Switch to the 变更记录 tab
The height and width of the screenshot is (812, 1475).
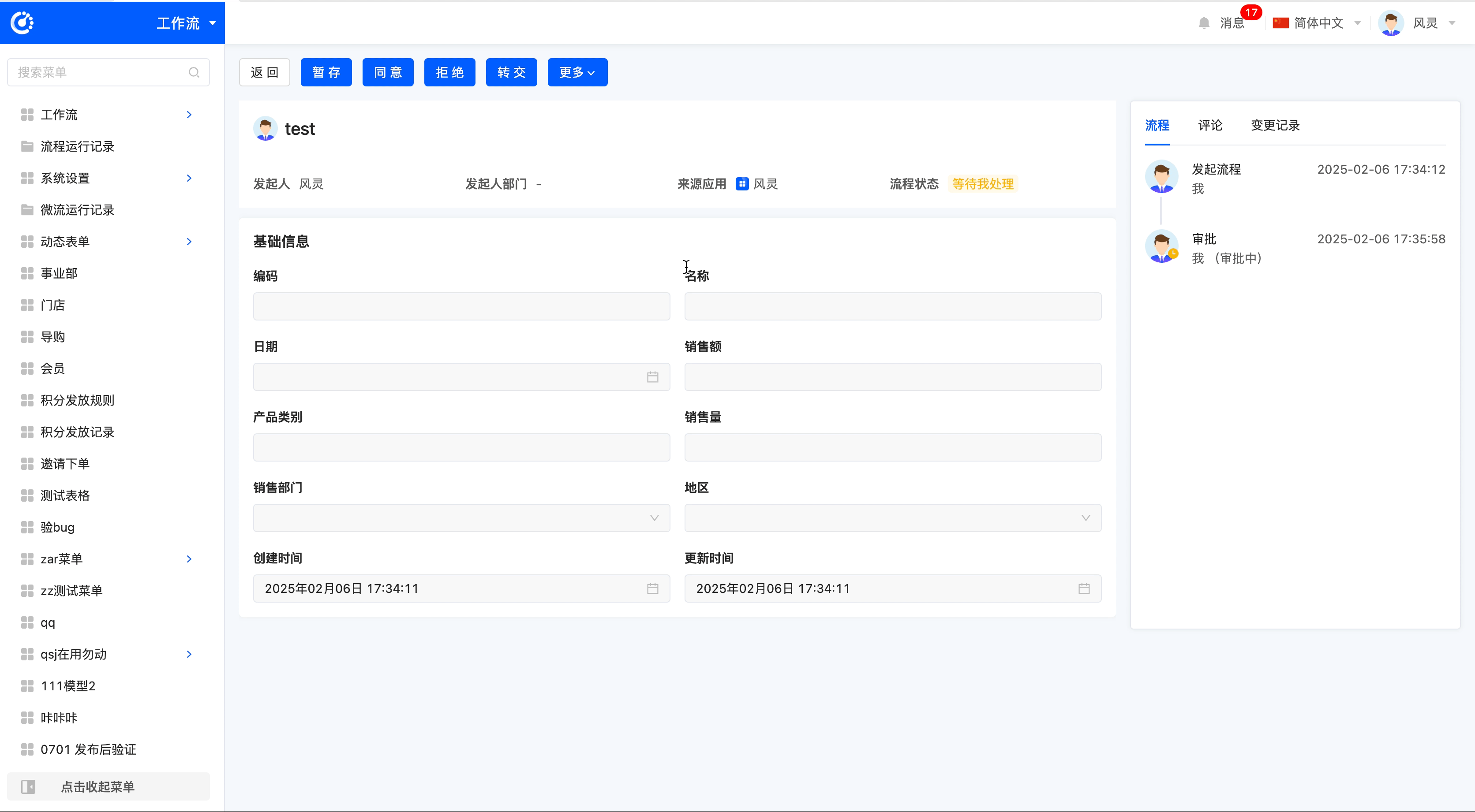1275,125
